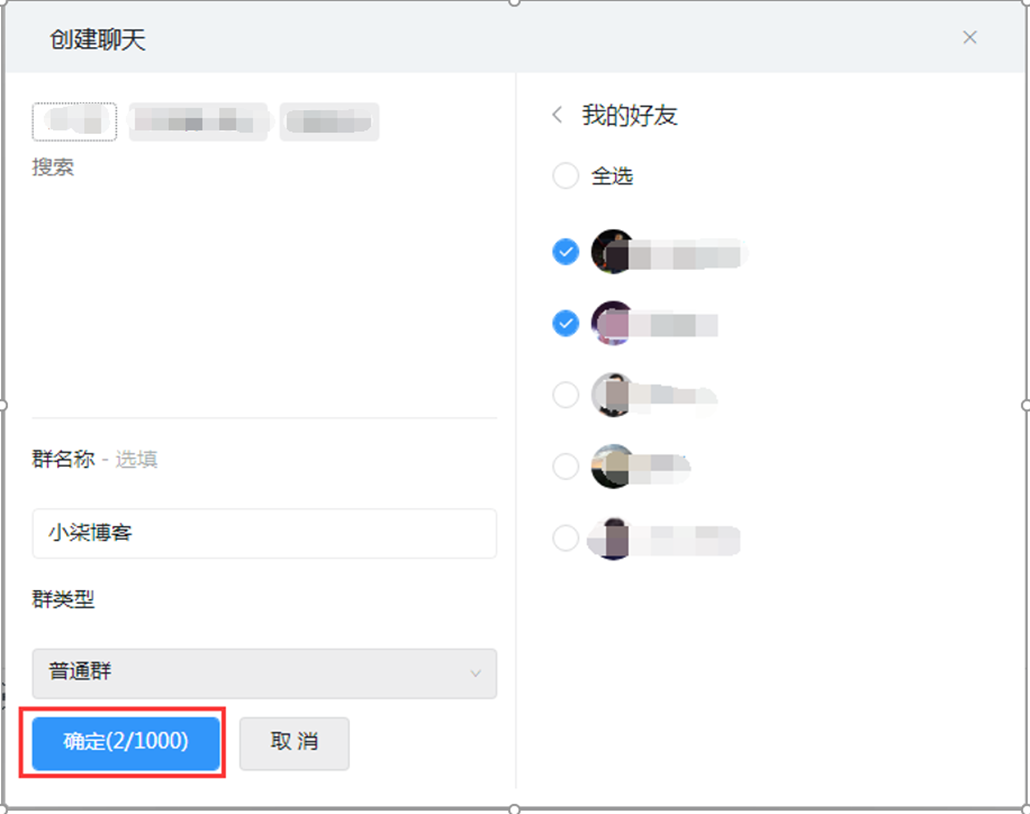Click 确定(2/1000) to confirm
The image size is (1030, 814).
click(x=126, y=742)
